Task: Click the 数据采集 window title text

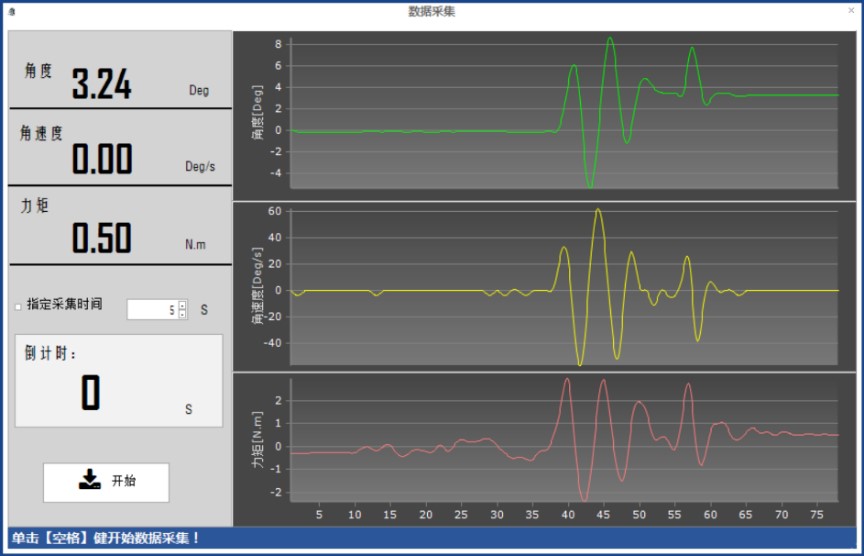Action: click(432, 11)
